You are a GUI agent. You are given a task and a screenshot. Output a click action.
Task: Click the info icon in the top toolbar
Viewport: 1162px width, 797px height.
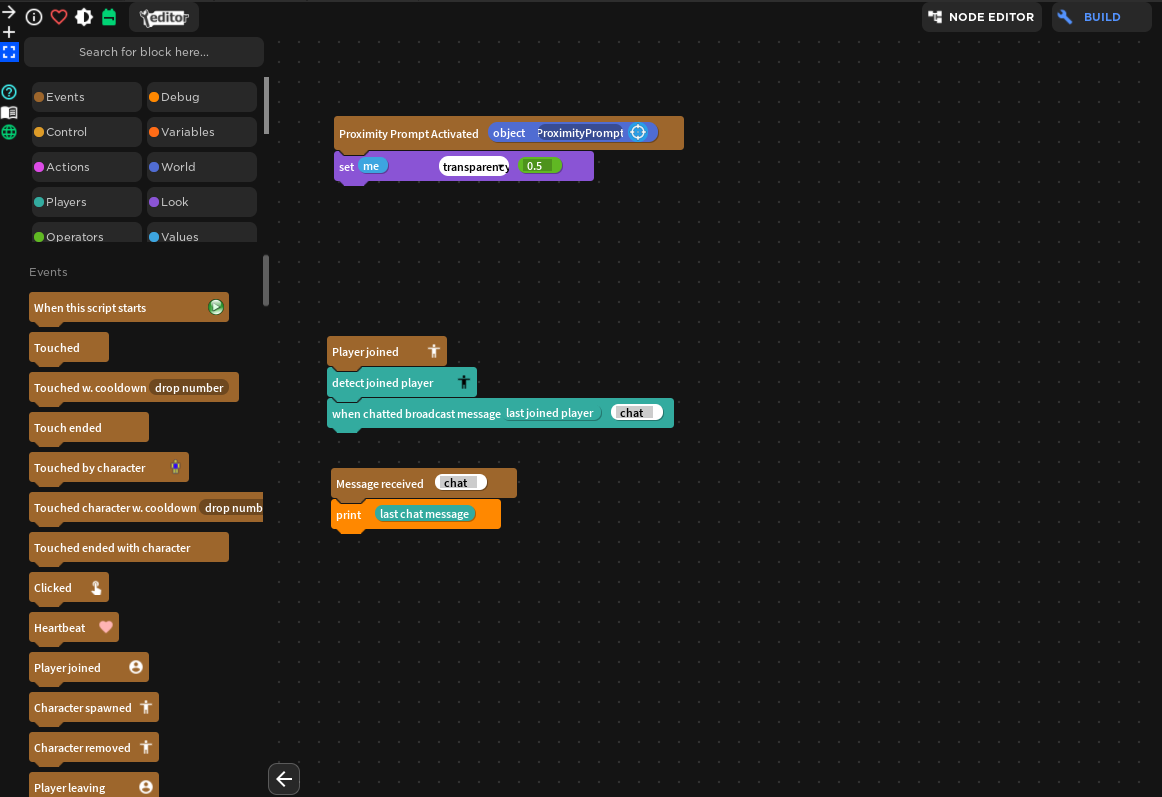click(34, 17)
